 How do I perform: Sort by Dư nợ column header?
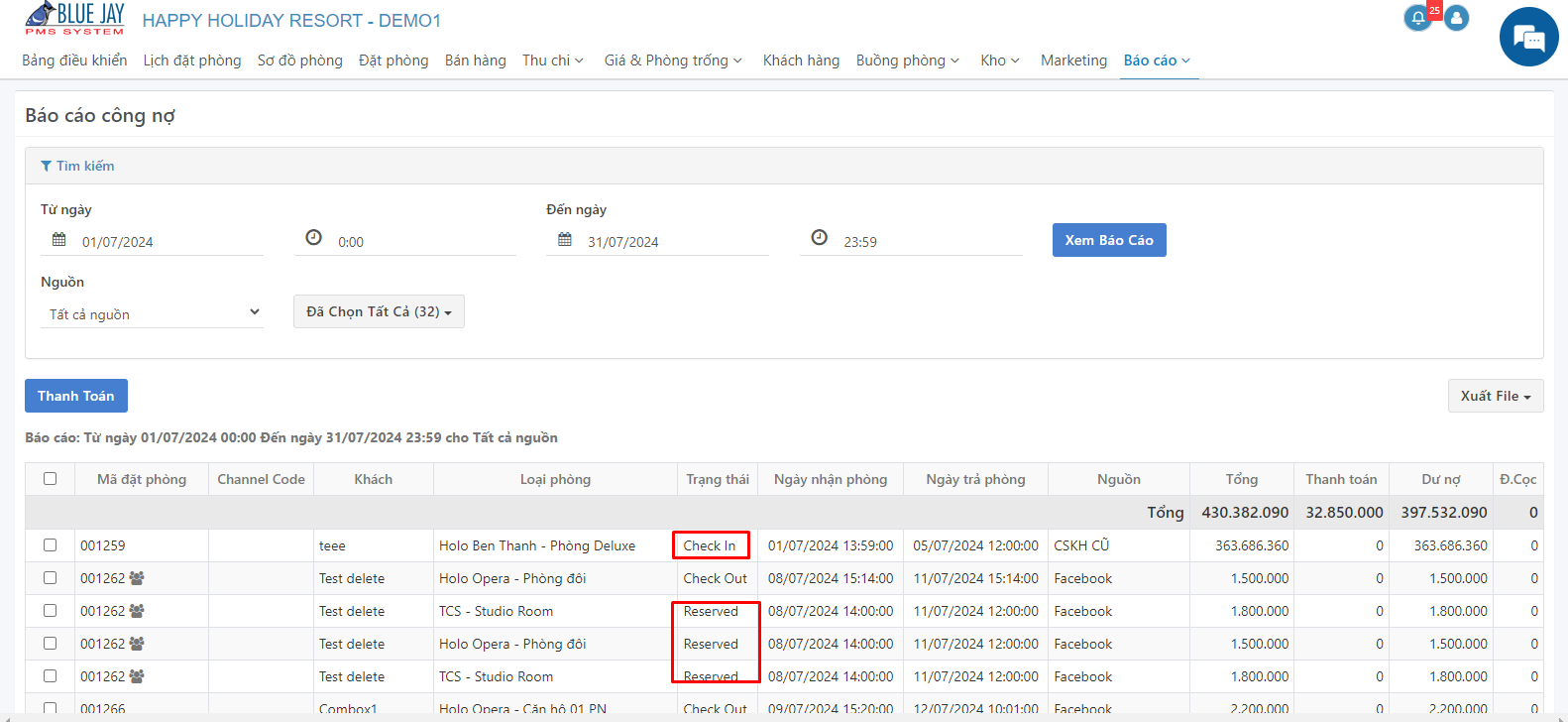click(1441, 479)
